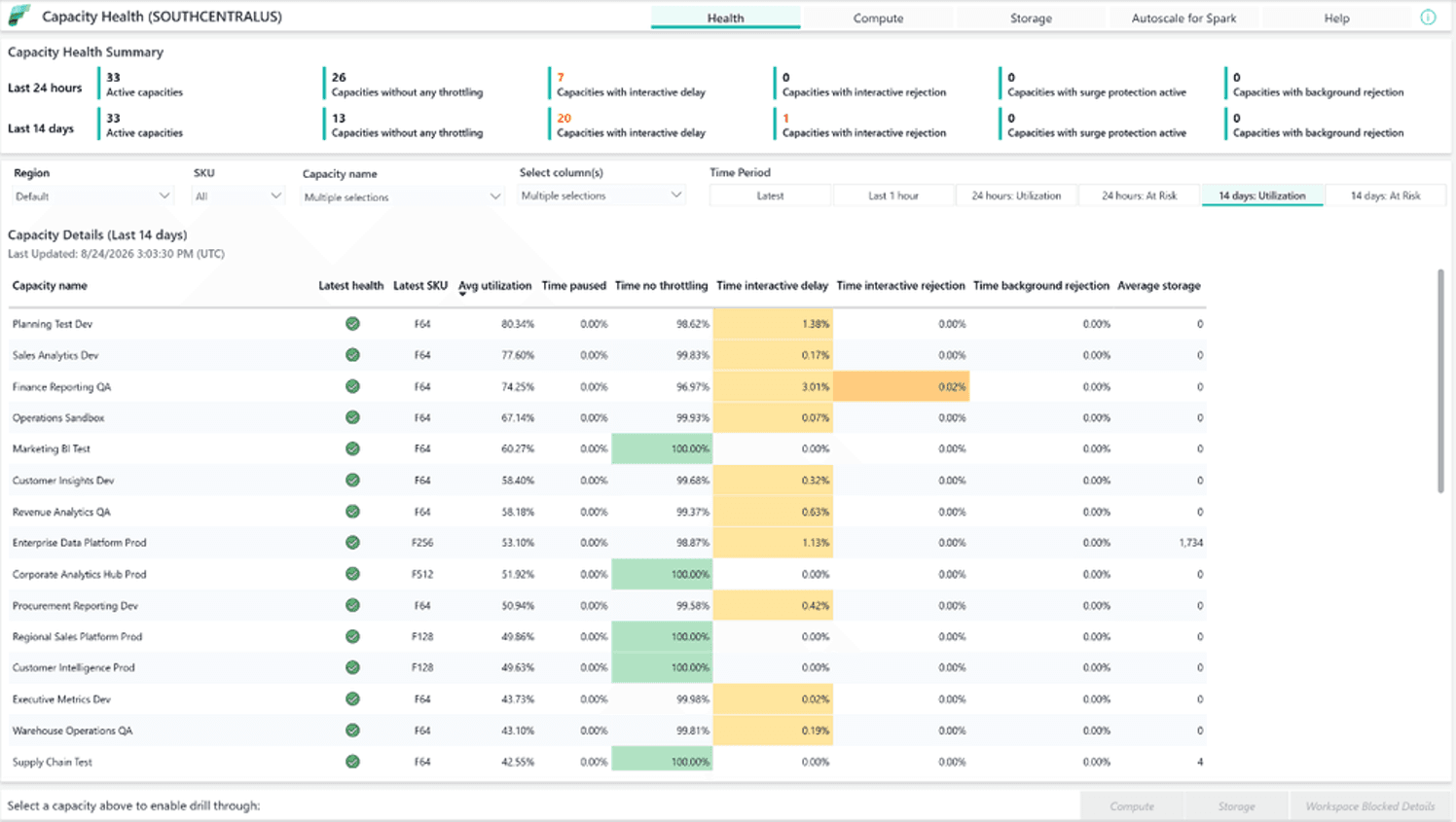Select the 24 hours: At Risk period

pos(1139,196)
